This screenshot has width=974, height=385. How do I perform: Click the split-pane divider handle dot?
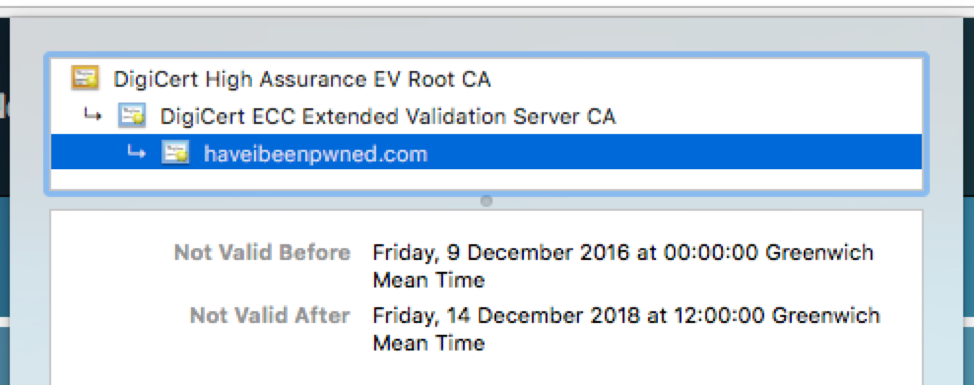[486, 201]
